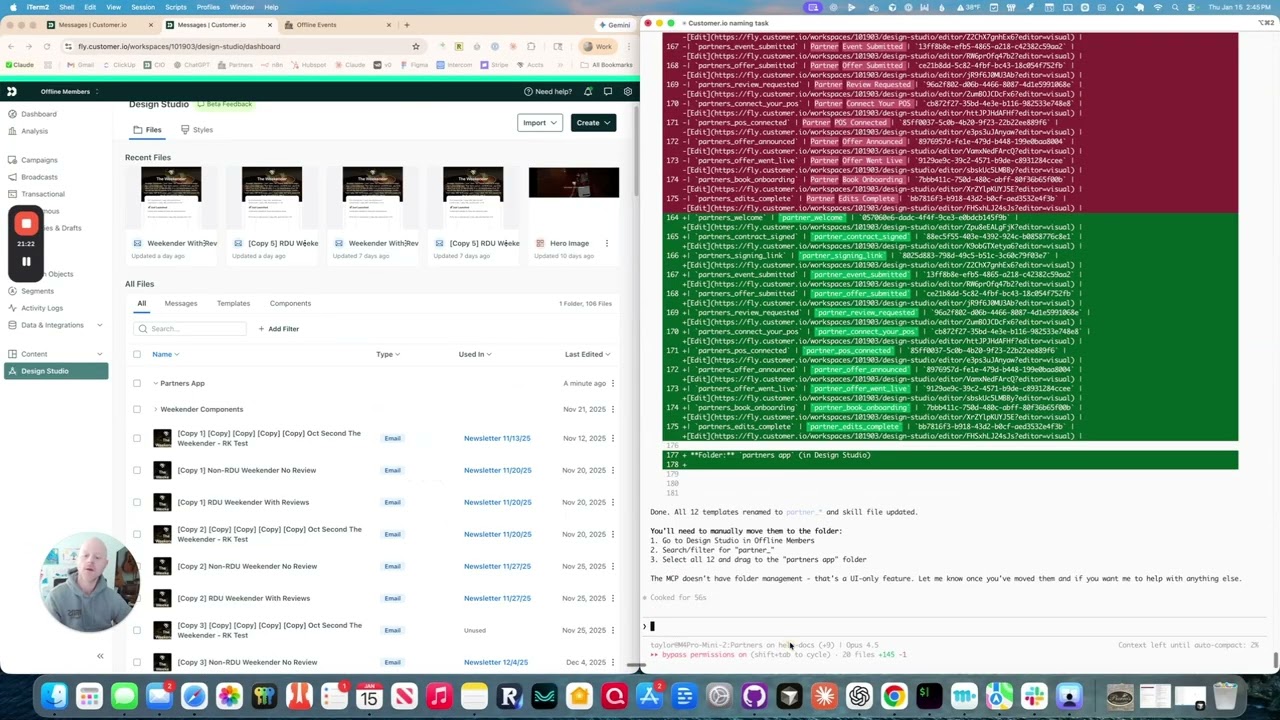Check [Copy 1] RDU Weekender With Reviews checkbox

coord(137,502)
